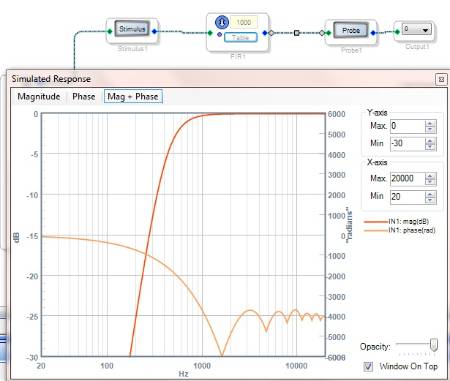Click the Stimulus1 green input pin

(109, 32)
